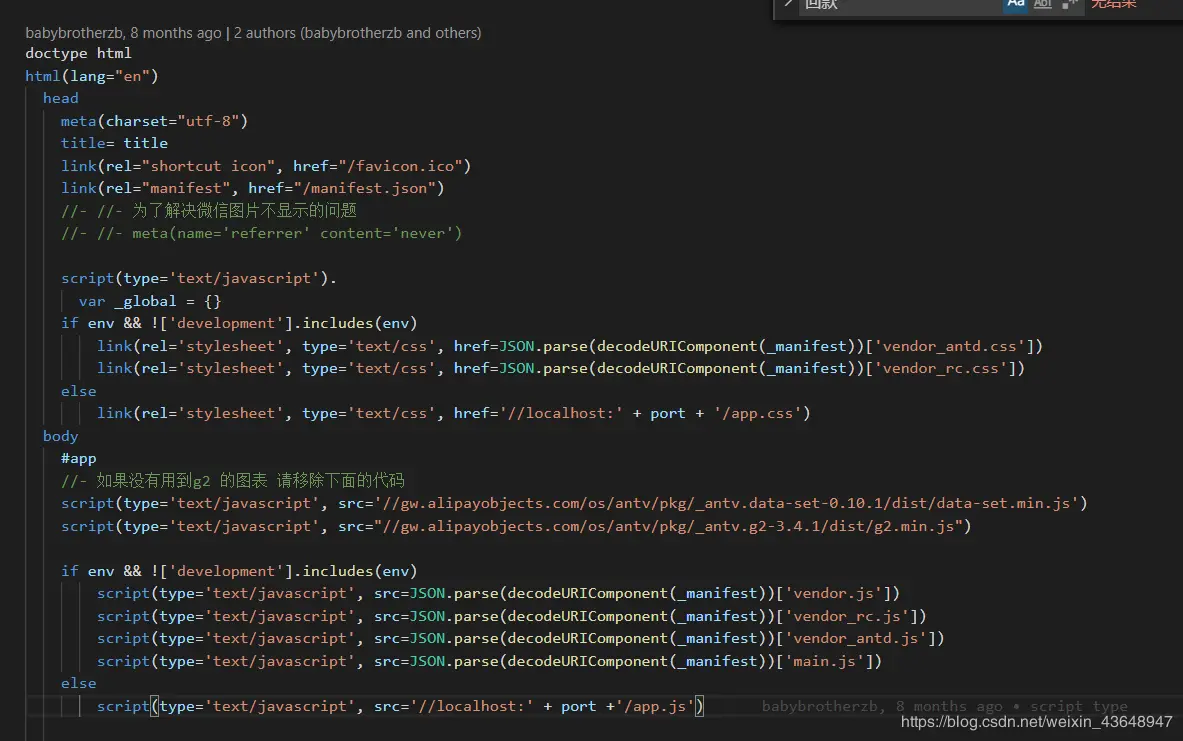Click the link rel="manifest" manifest.json line
Screen dimensions: 1183x741
[253, 188]
